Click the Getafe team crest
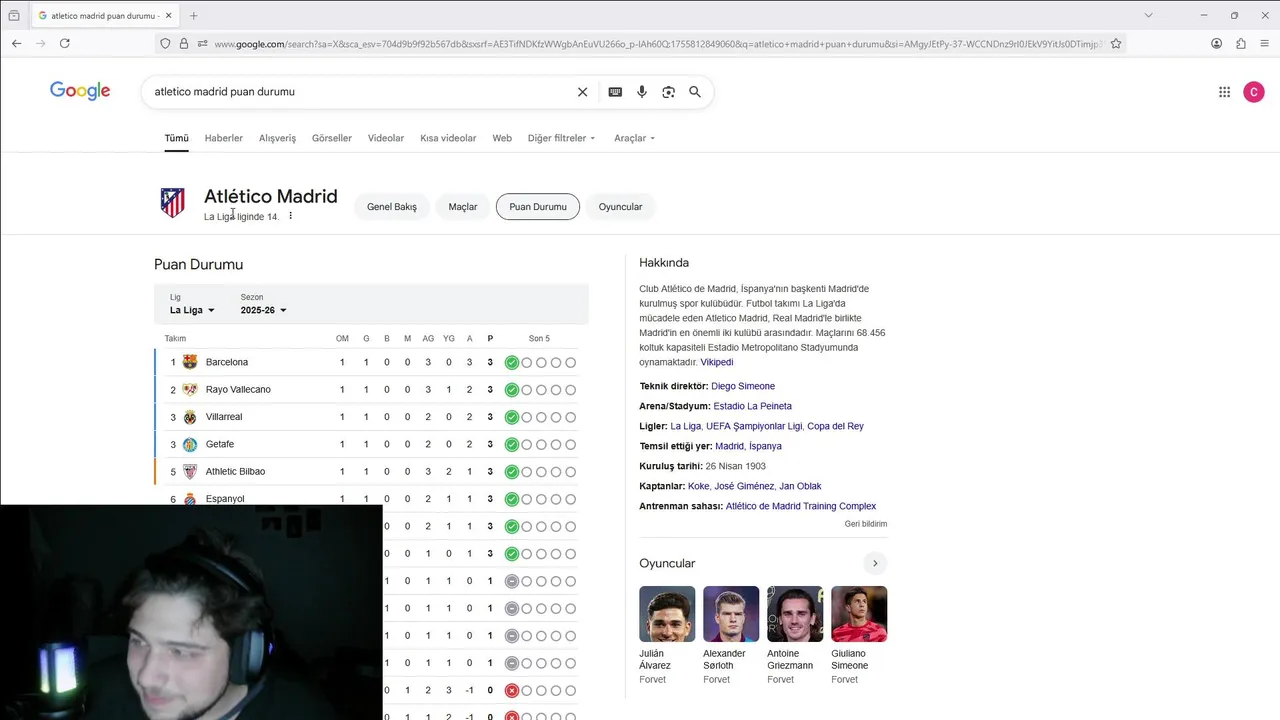 click(190, 444)
